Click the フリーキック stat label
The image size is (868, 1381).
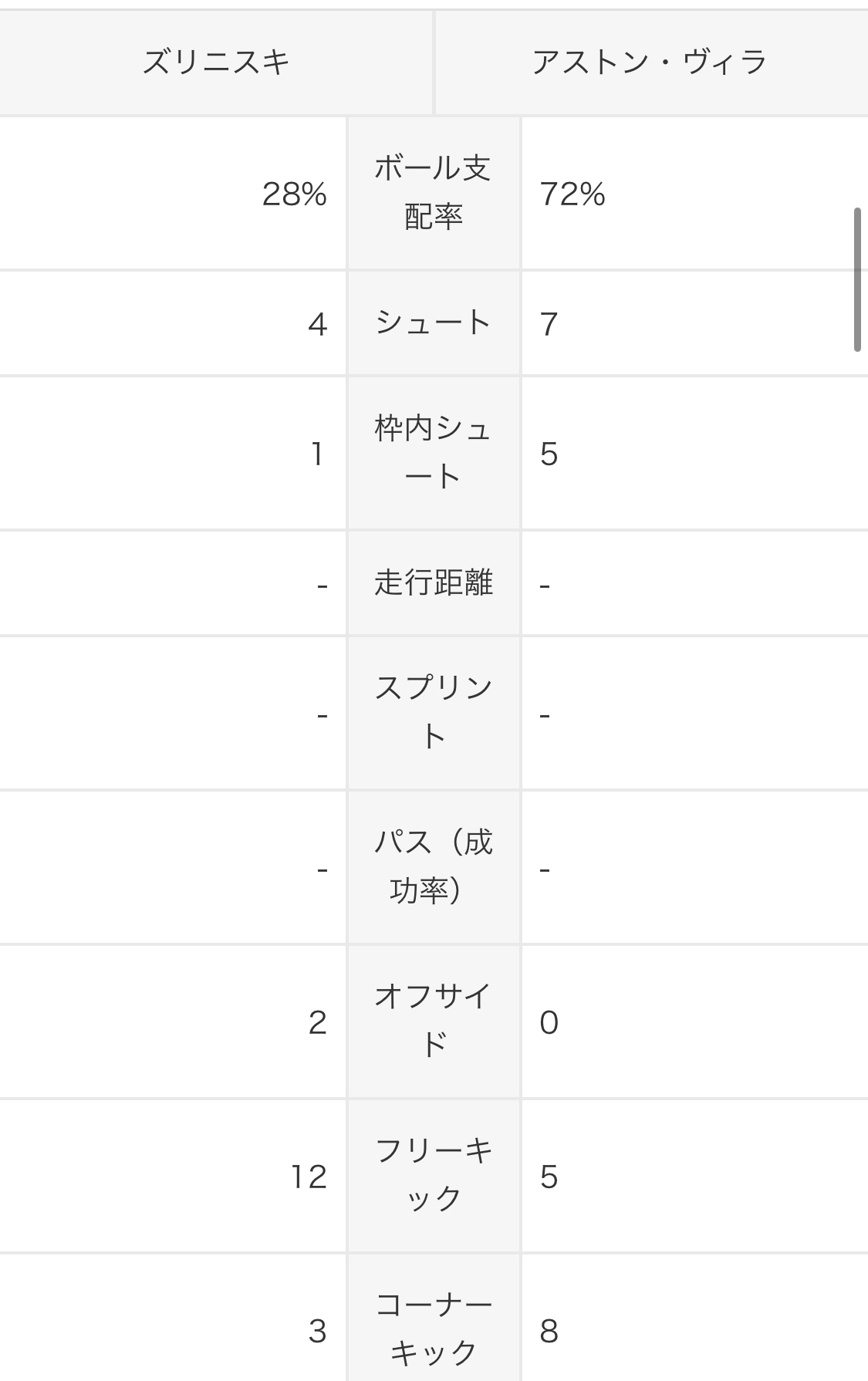click(433, 1176)
